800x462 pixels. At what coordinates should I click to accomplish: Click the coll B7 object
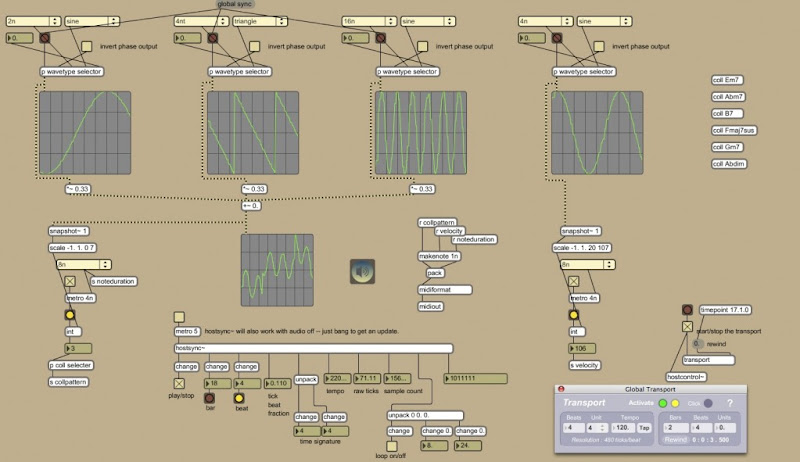point(727,114)
